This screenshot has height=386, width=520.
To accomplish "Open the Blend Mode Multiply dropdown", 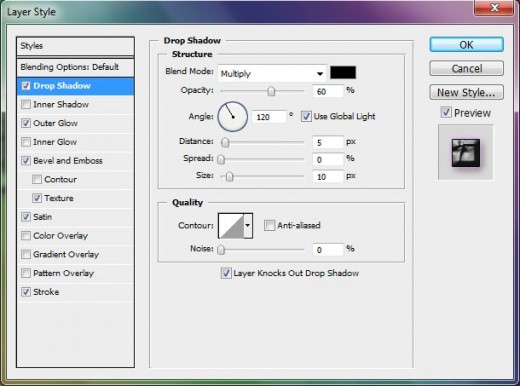I will [x=272, y=74].
